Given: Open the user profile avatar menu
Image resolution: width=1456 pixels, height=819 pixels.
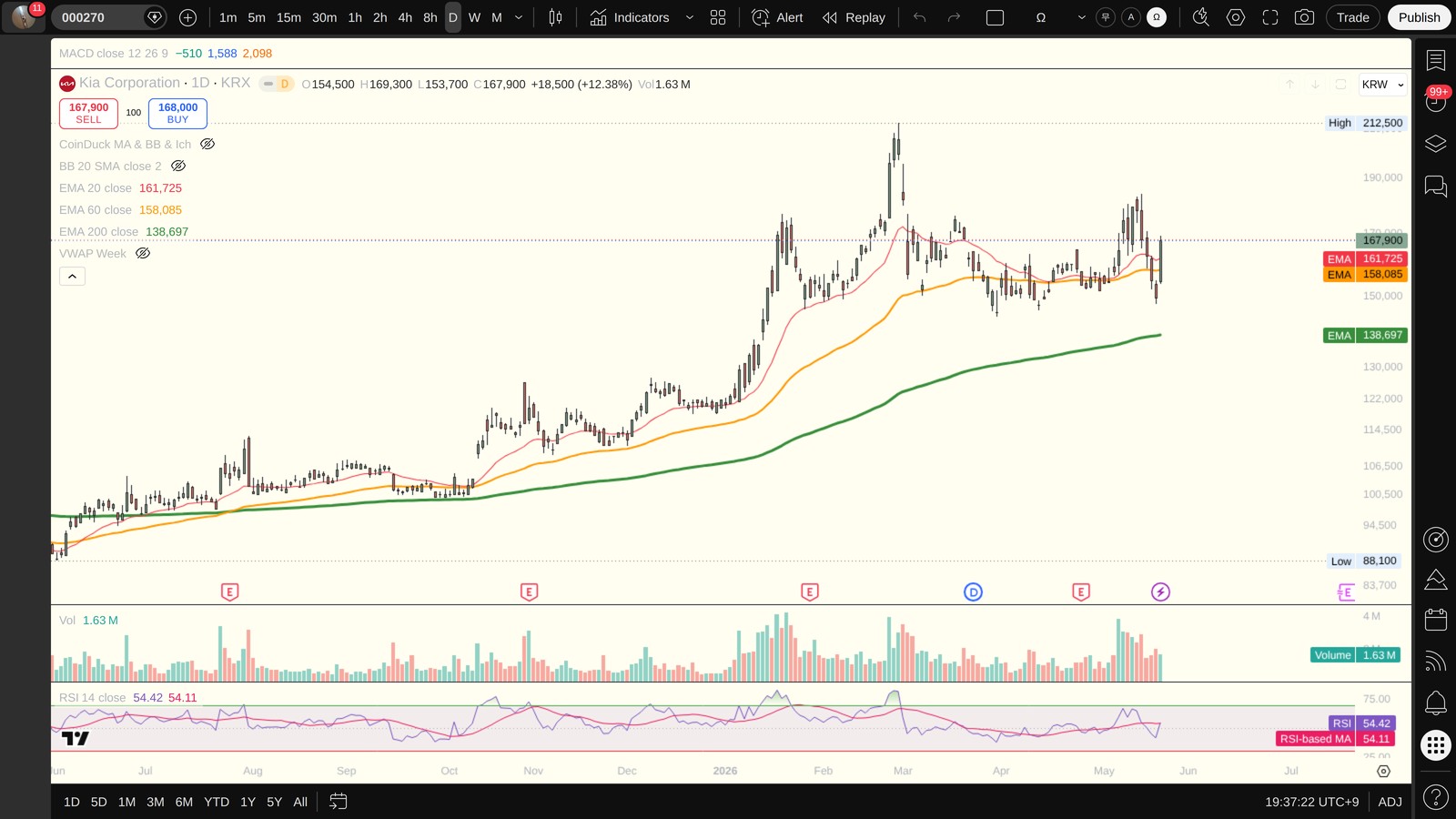Looking at the screenshot, I should click(x=24, y=17).
